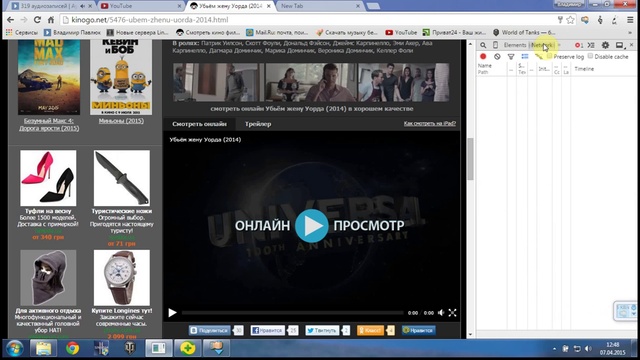This screenshot has height=360, width=640.
Task: Reload the page with the refresh icon
Action: tap(37, 20)
